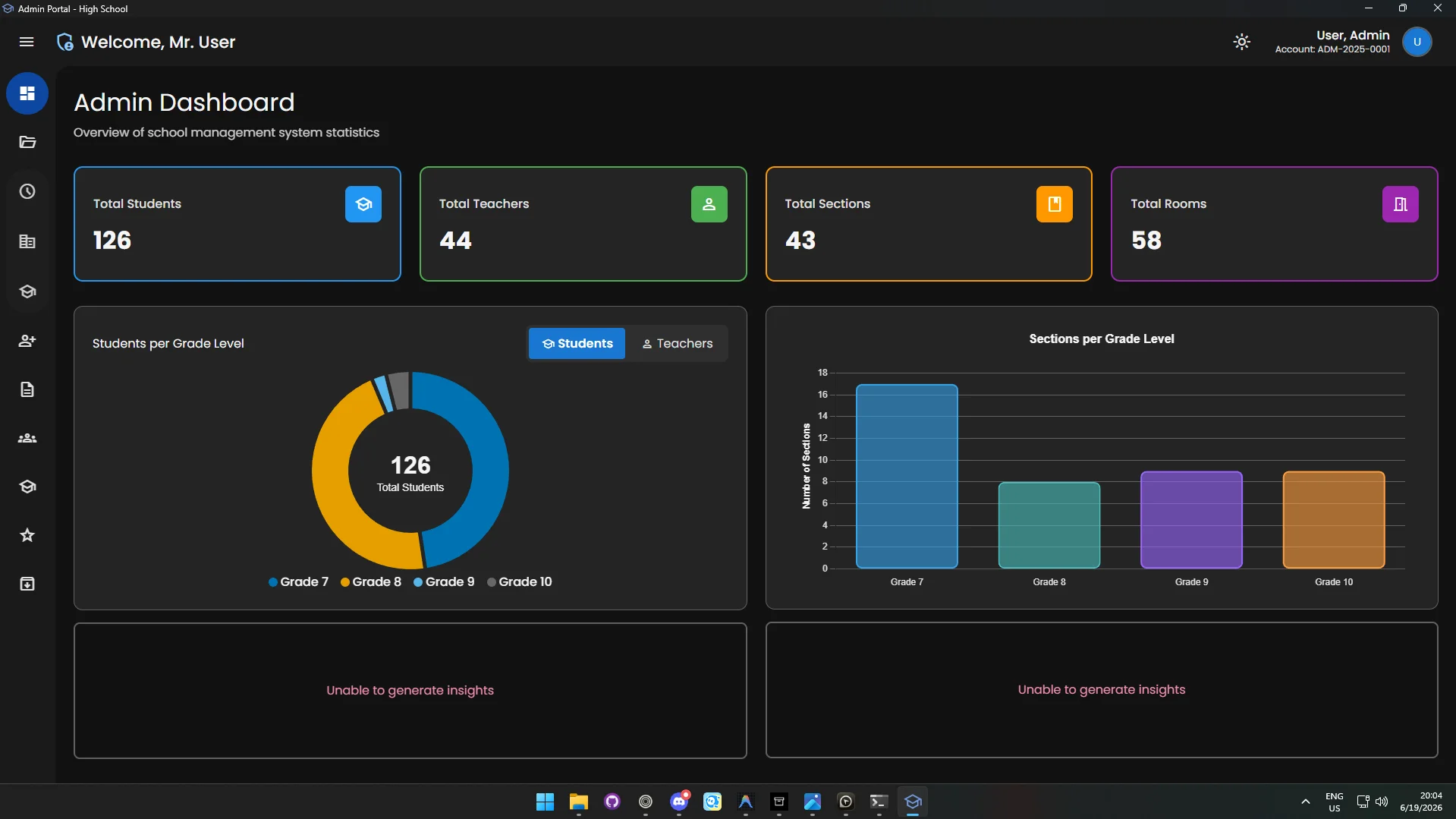Viewport: 1456px width, 819px height.
Task: Switch chart to Students view
Action: click(577, 344)
